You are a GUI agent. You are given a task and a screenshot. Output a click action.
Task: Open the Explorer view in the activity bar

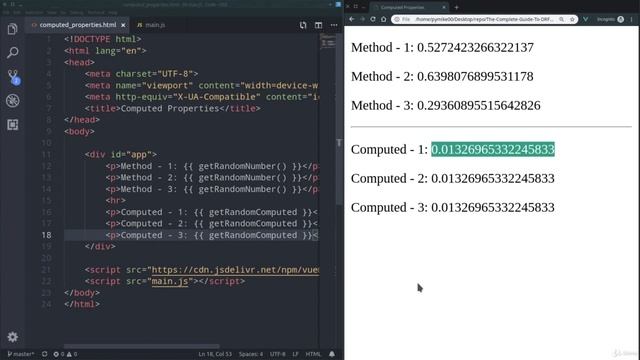click(x=13, y=29)
